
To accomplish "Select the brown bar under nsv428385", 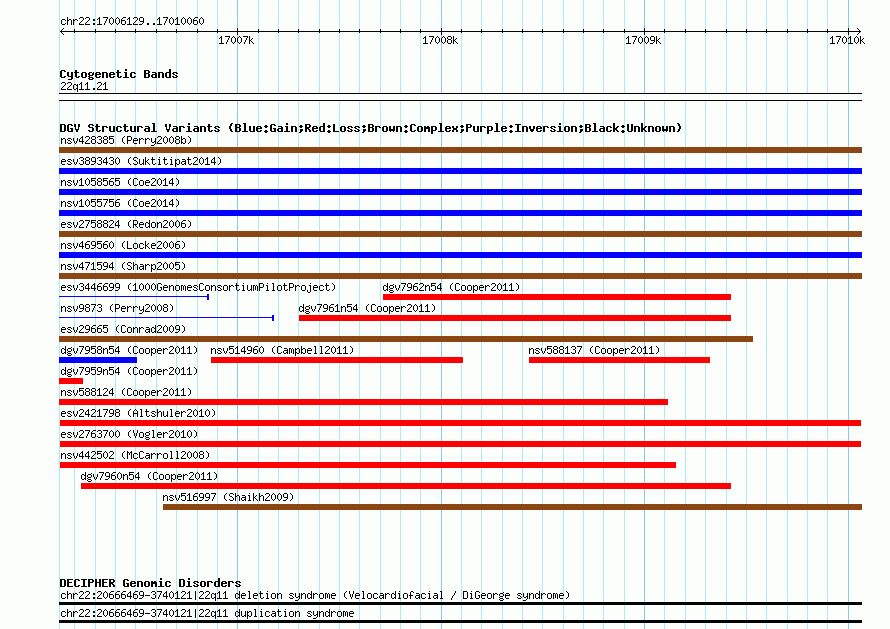I will pos(460,150).
